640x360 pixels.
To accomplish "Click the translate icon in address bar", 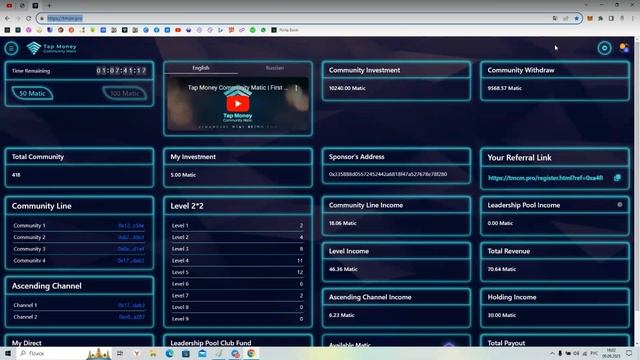I will 555,18.
